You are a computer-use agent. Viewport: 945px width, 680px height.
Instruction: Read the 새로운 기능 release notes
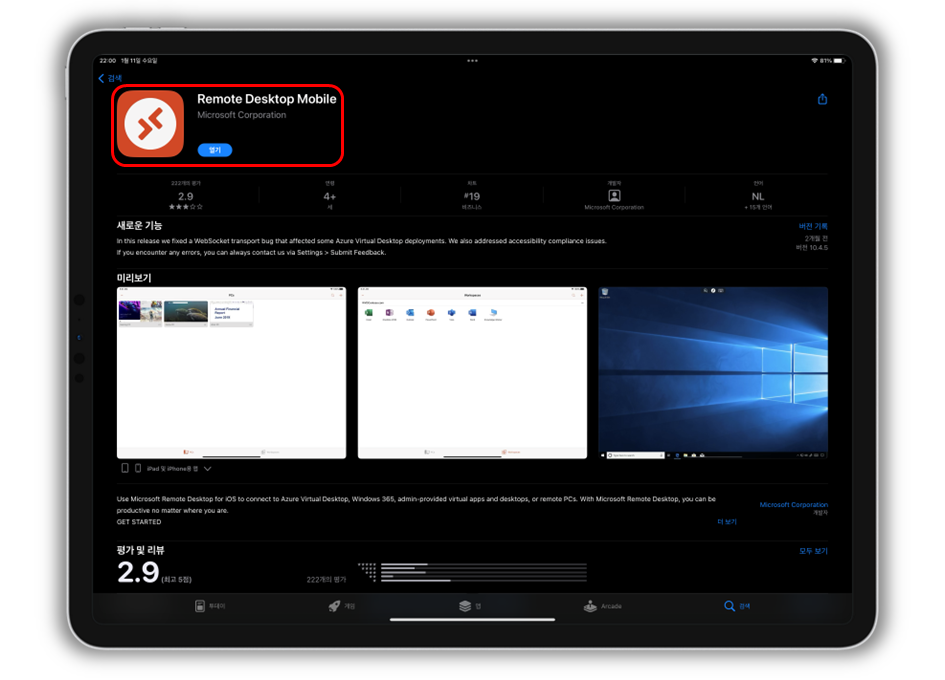tap(362, 247)
